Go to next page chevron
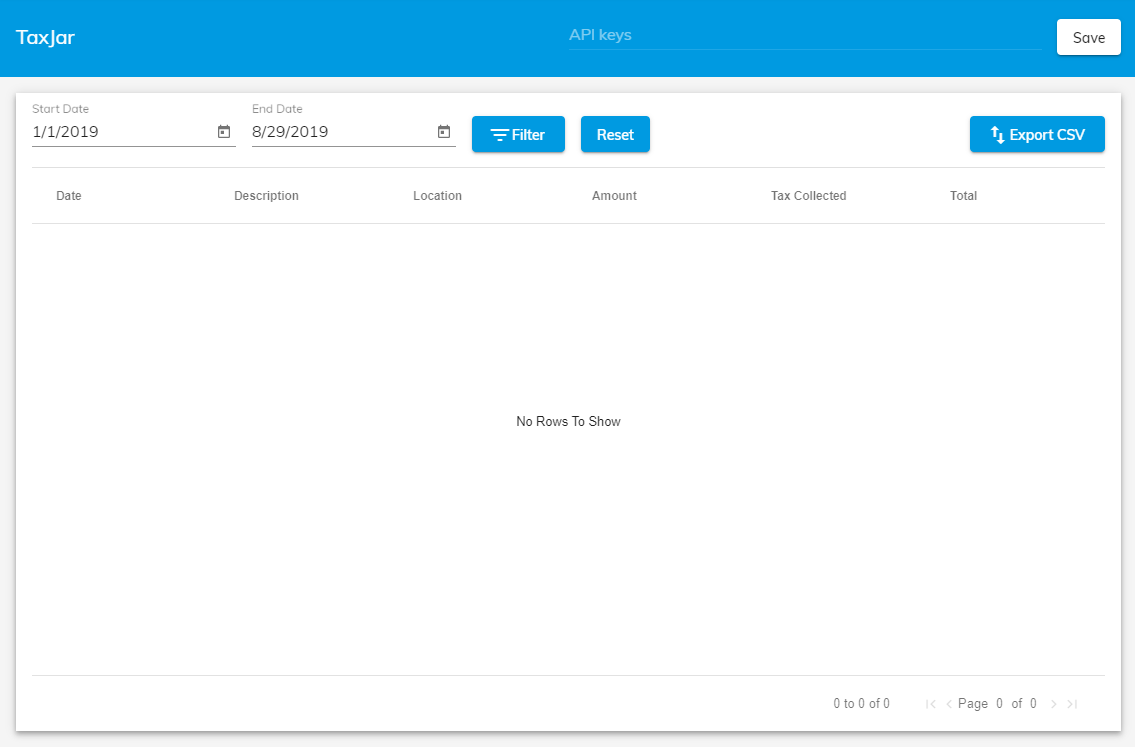1135x747 pixels. pos(1054,704)
